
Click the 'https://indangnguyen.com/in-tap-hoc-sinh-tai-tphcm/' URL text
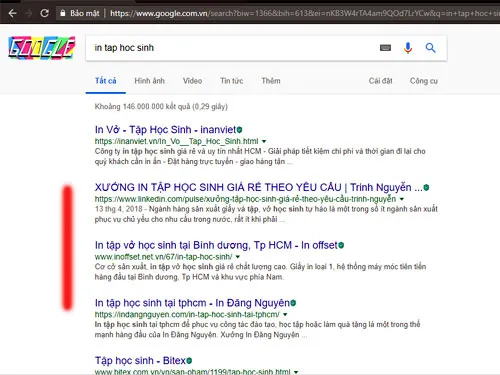pyautogui.click(x=187, y=314)
